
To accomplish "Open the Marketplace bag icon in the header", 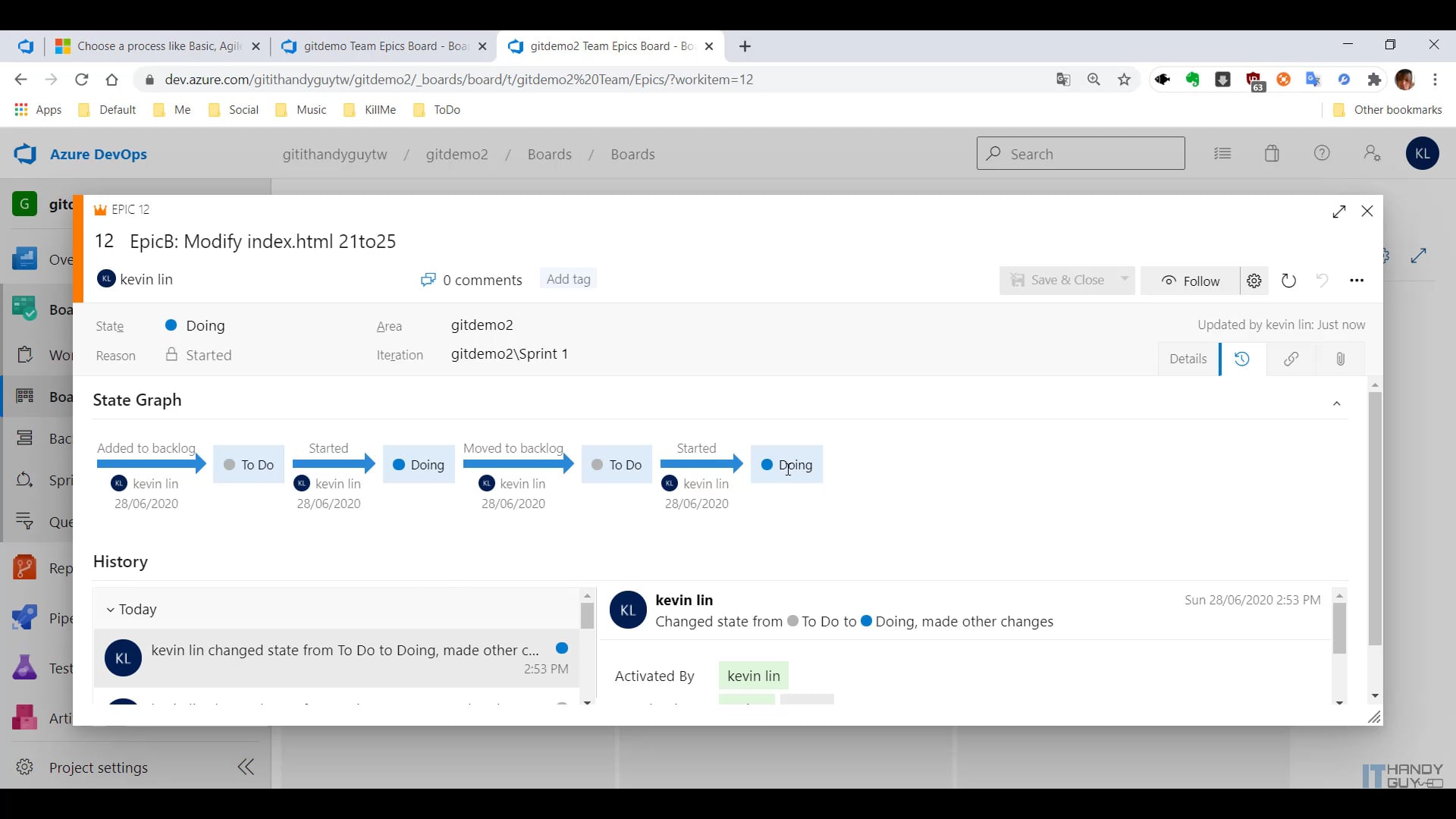I will point(1272,153).
